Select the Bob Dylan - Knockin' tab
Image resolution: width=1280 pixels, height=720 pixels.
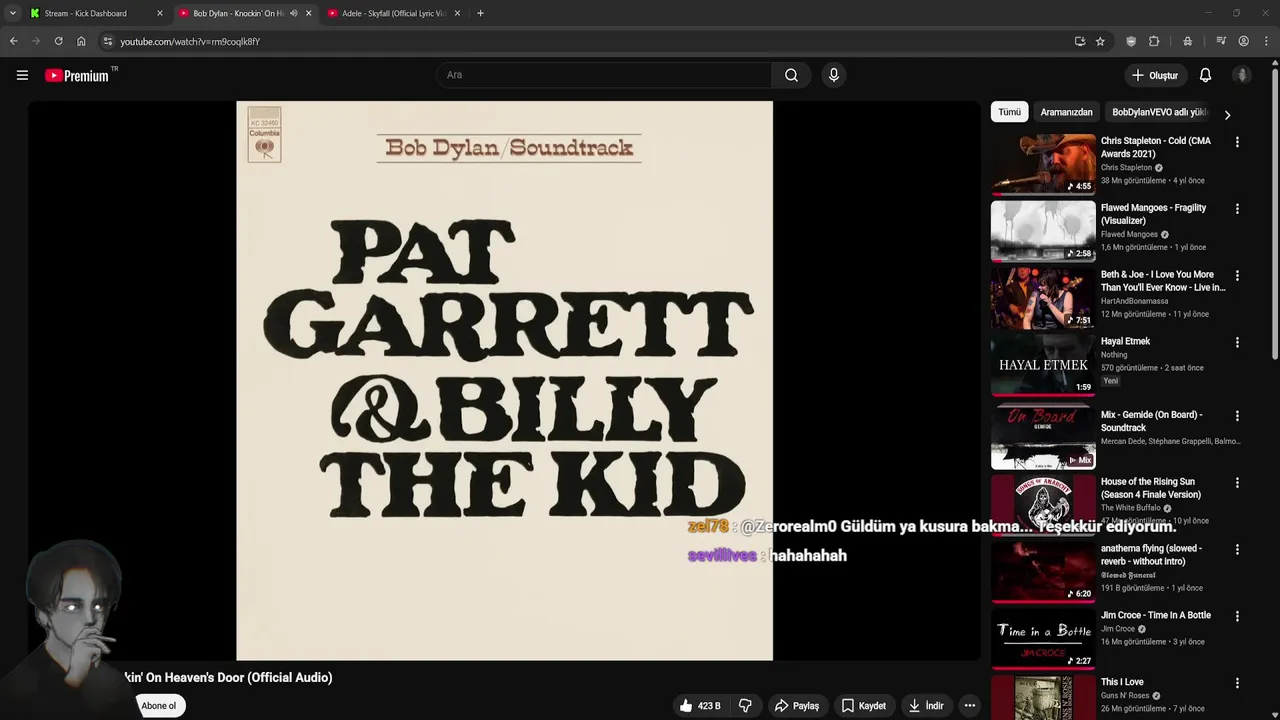pos(238,13)
